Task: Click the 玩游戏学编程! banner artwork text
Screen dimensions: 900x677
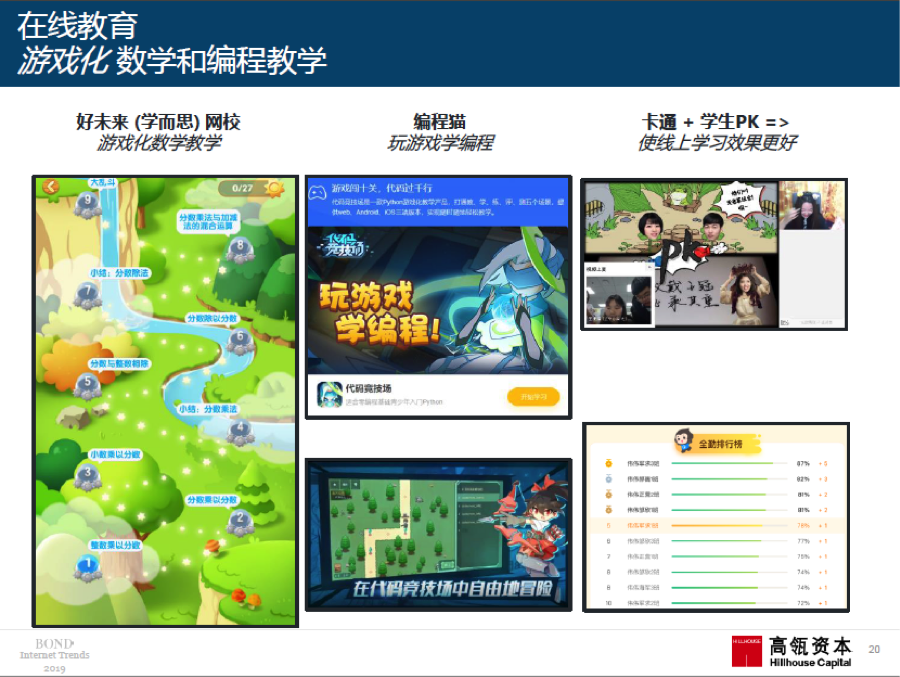Action: [379, 314]
